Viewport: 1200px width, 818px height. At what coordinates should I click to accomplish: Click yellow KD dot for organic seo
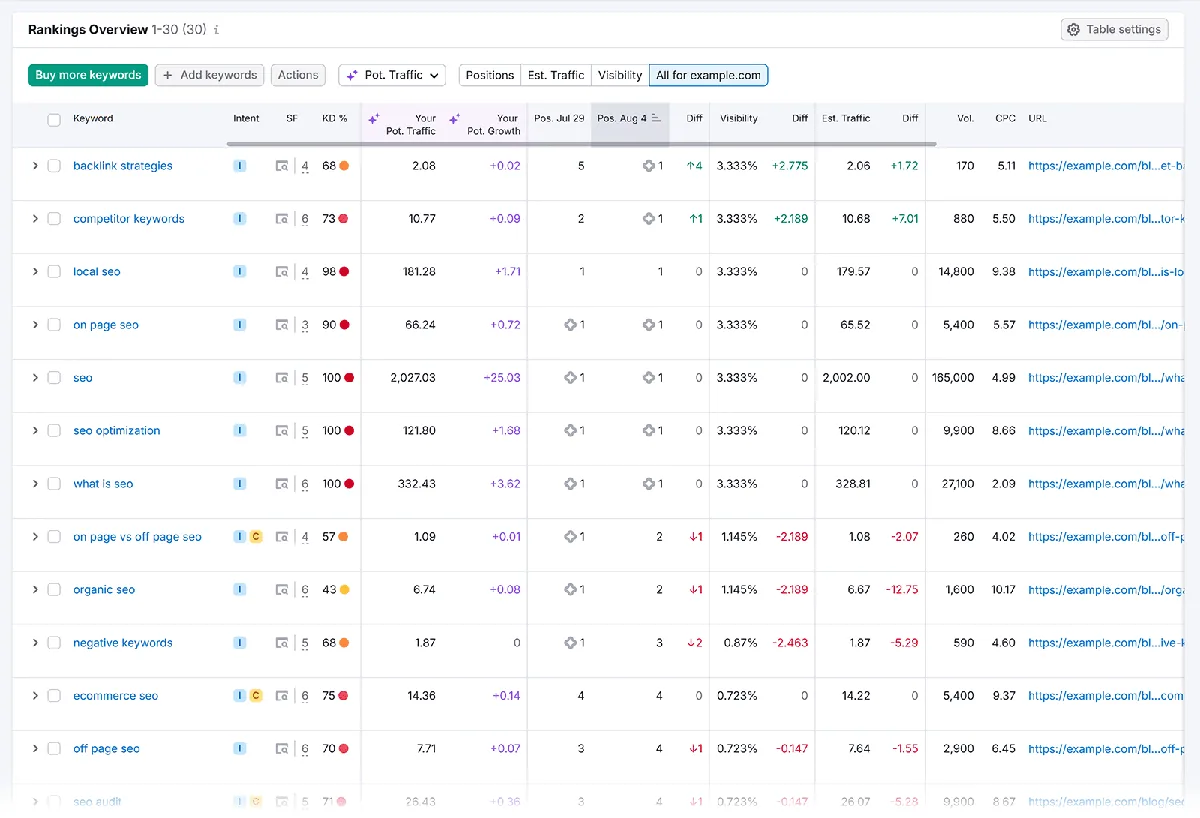tap(344, 590)
